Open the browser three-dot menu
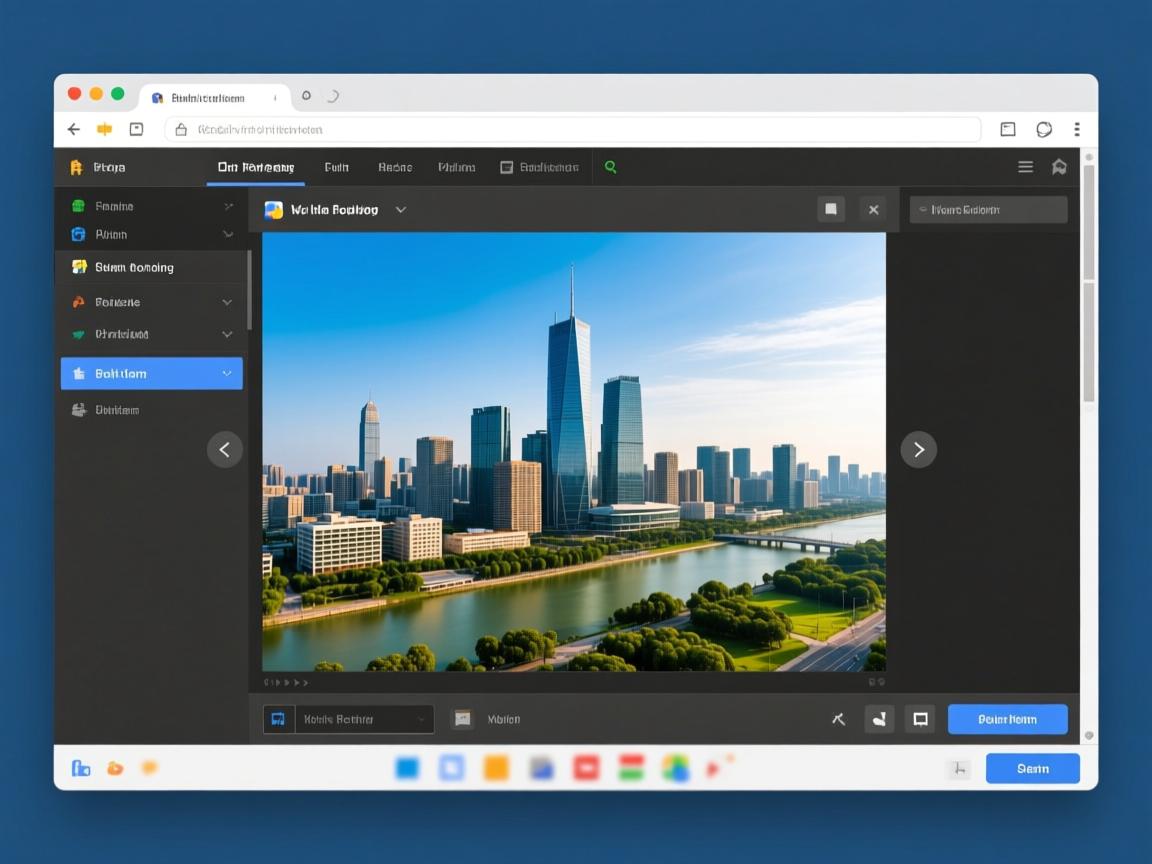 (x=1076, y=129)
